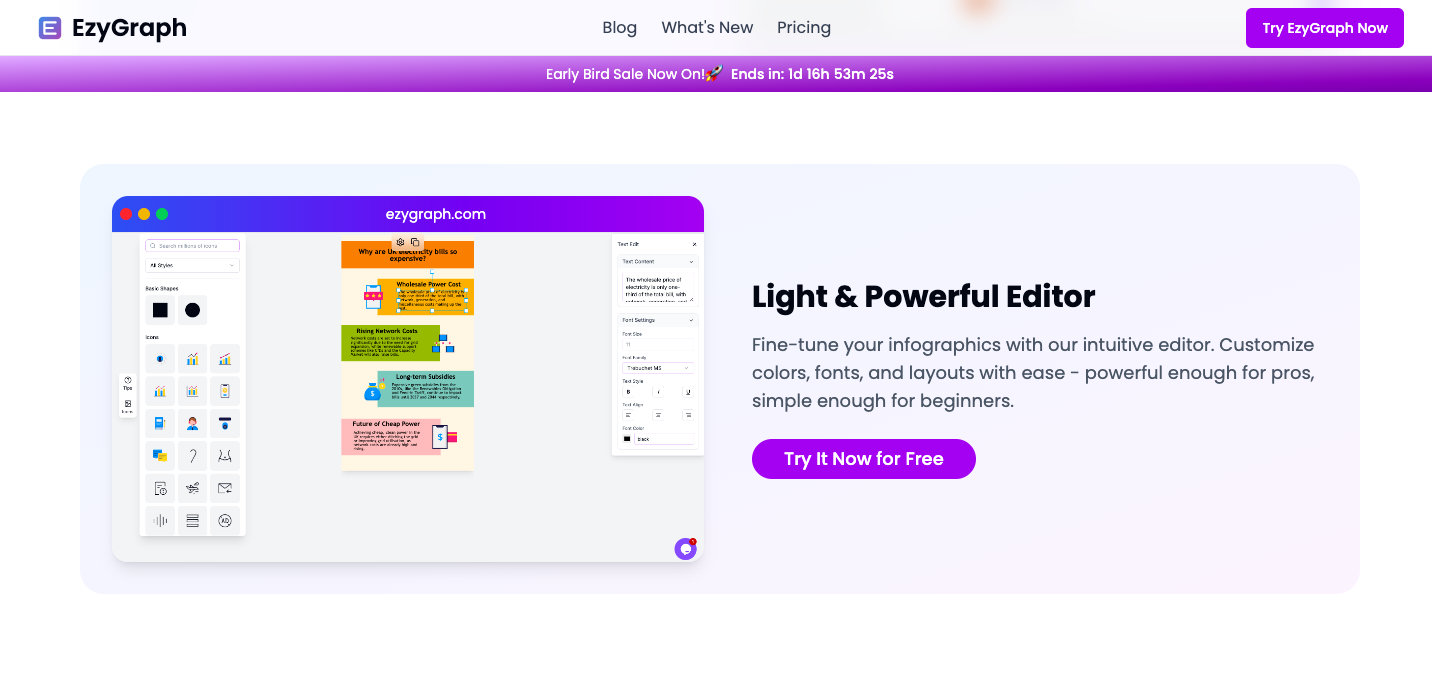This screenshot has width=1432, height=698.
Task: Toggle underline text style
Action: (688, 392)
